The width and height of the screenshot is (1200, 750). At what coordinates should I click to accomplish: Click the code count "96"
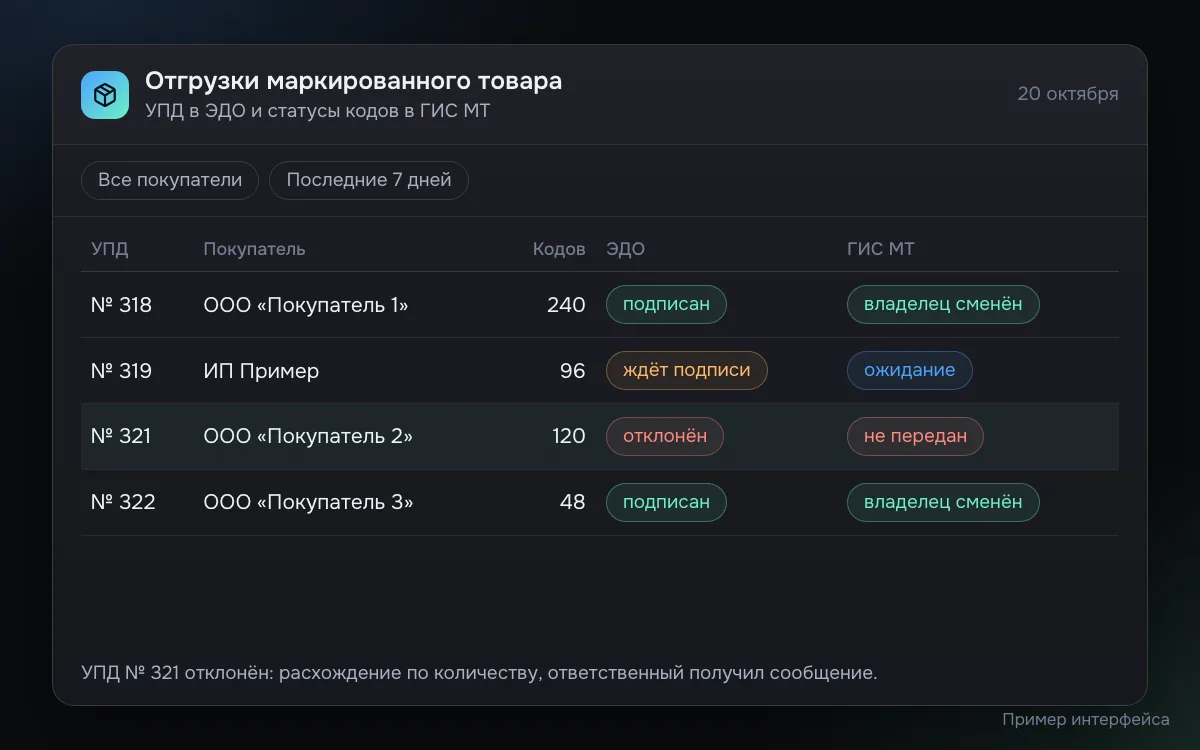pos(573,371)
